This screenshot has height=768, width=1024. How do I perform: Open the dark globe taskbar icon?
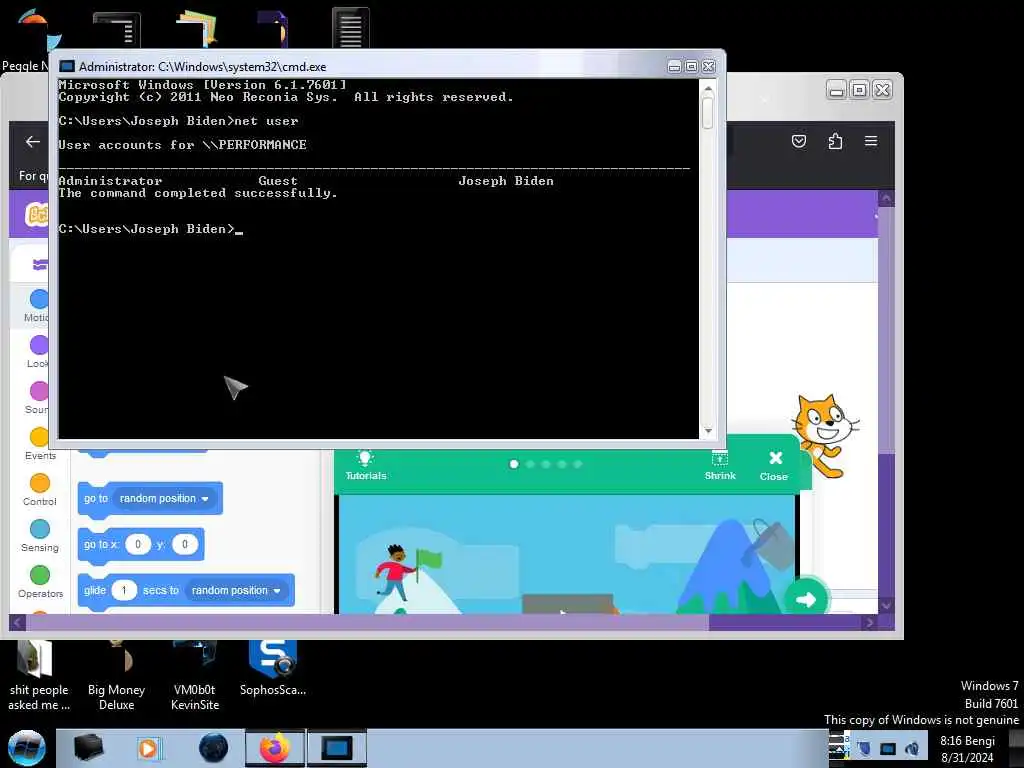214,748
